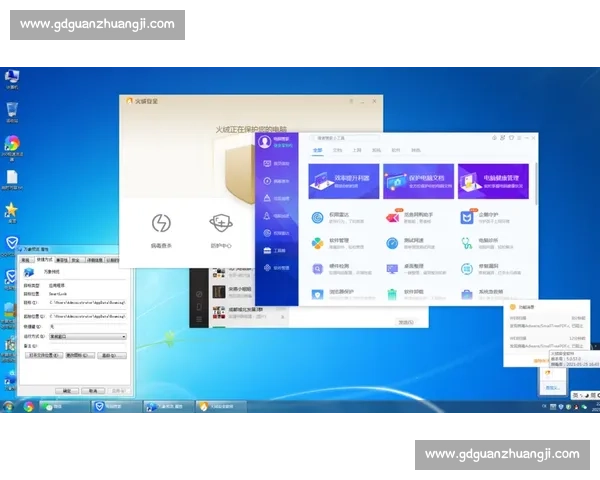Image resolution: width=600 pixels, height=480 pixels.
Task: Select the second category tab beside 全部
Action: tap(337, 150)
